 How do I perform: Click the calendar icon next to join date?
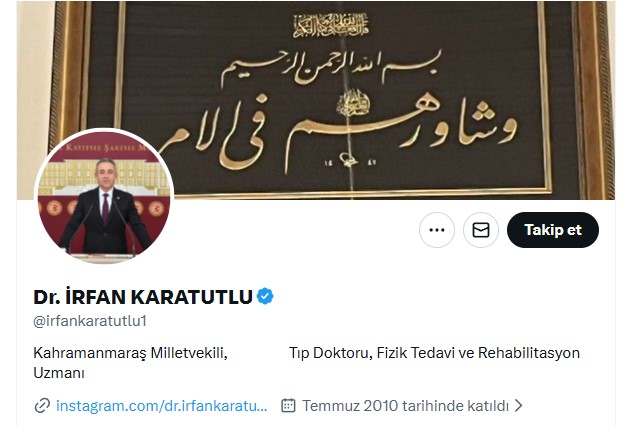[x=288, y=405]
